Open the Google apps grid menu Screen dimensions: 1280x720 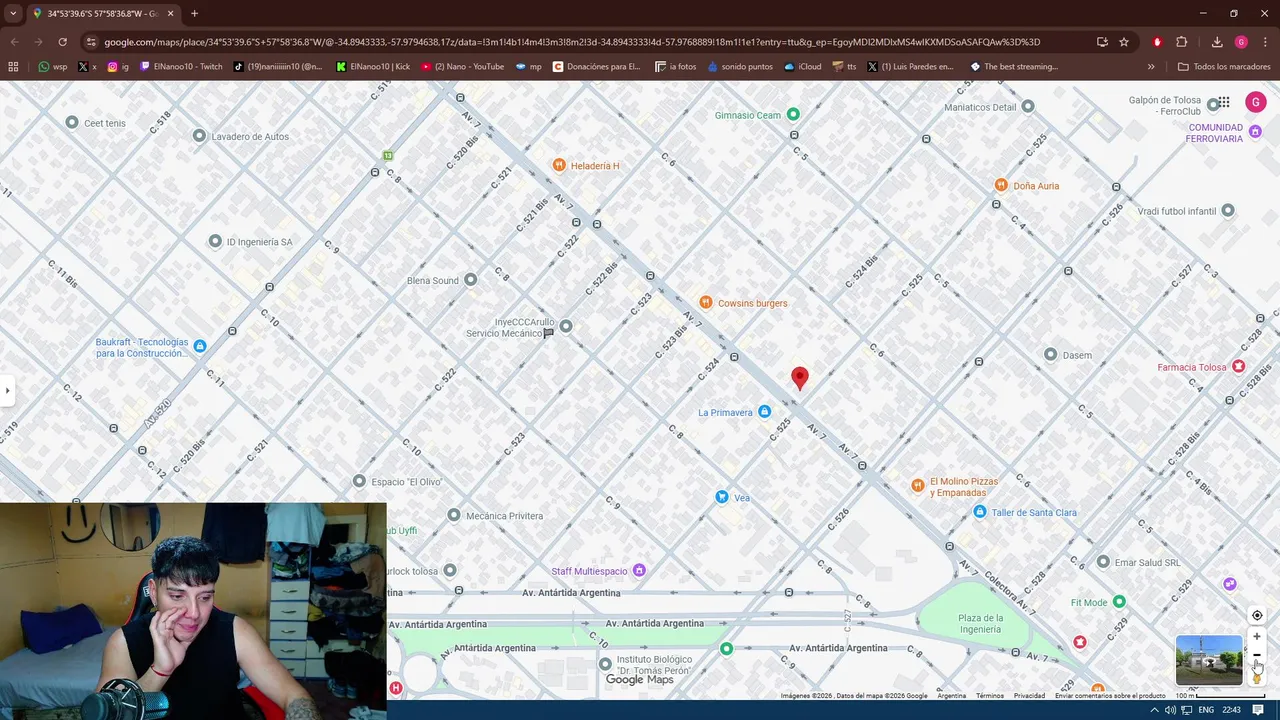tap(1223, 102)
